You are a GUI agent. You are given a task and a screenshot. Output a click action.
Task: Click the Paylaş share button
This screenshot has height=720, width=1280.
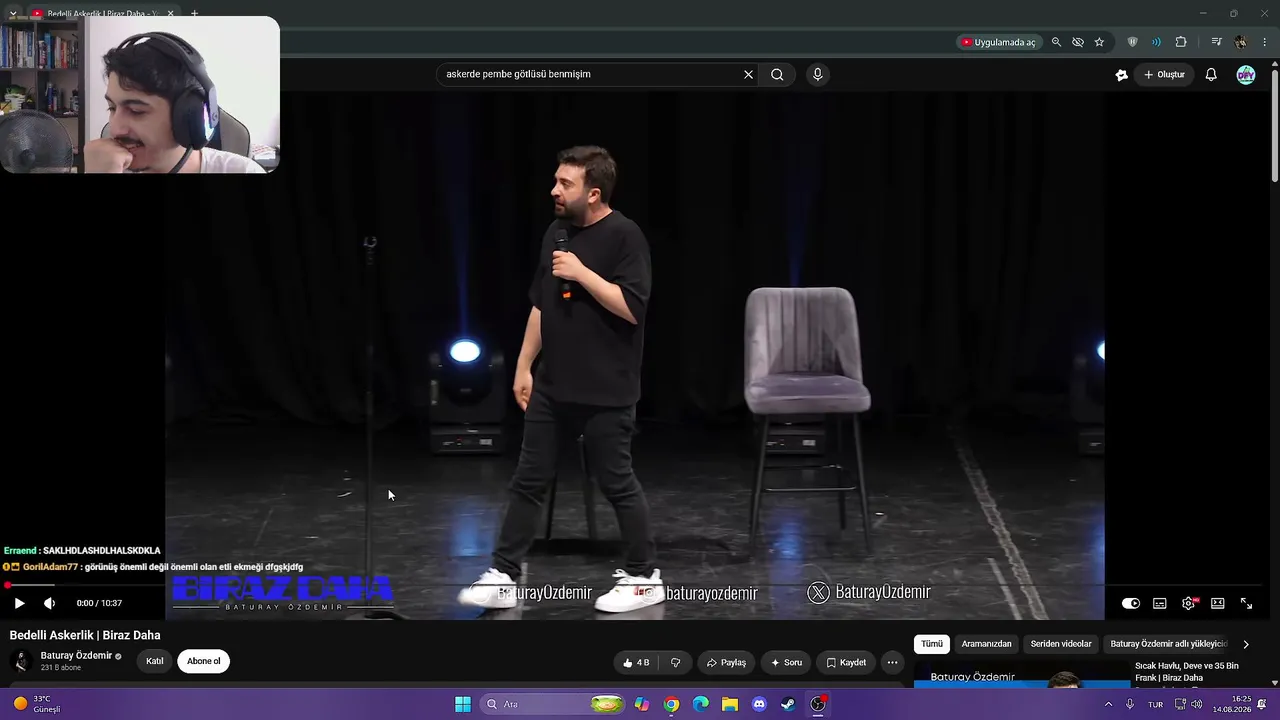click(726, 662)
